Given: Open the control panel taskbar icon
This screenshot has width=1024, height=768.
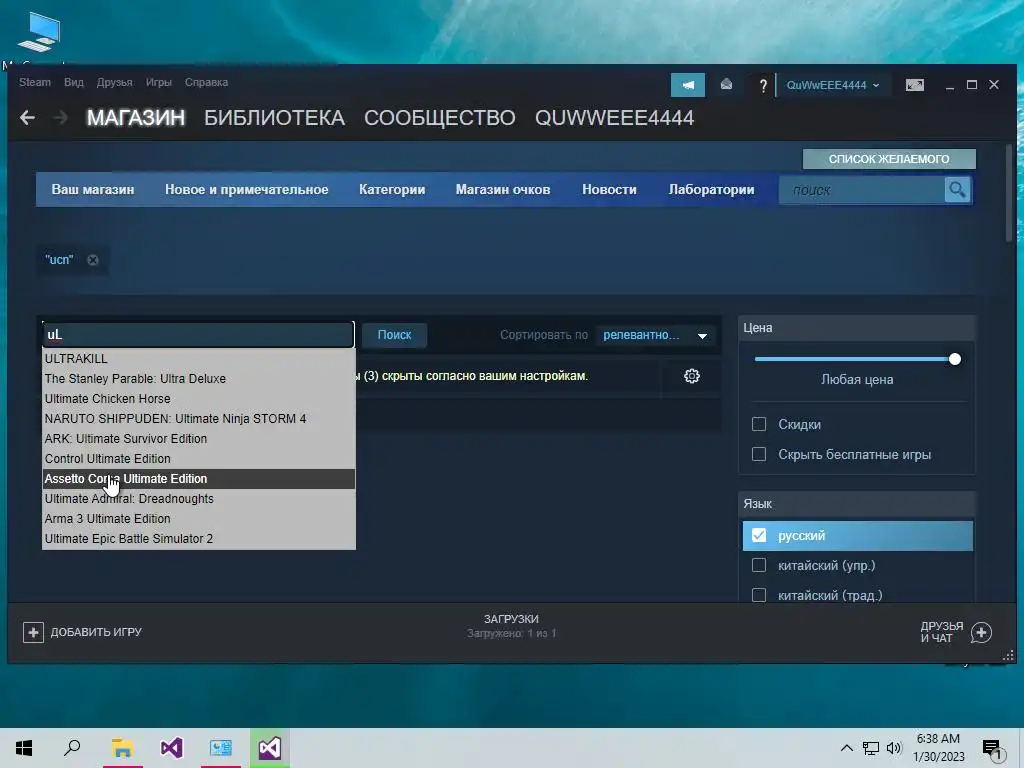Looking at the screenshot, I should 221,748.
